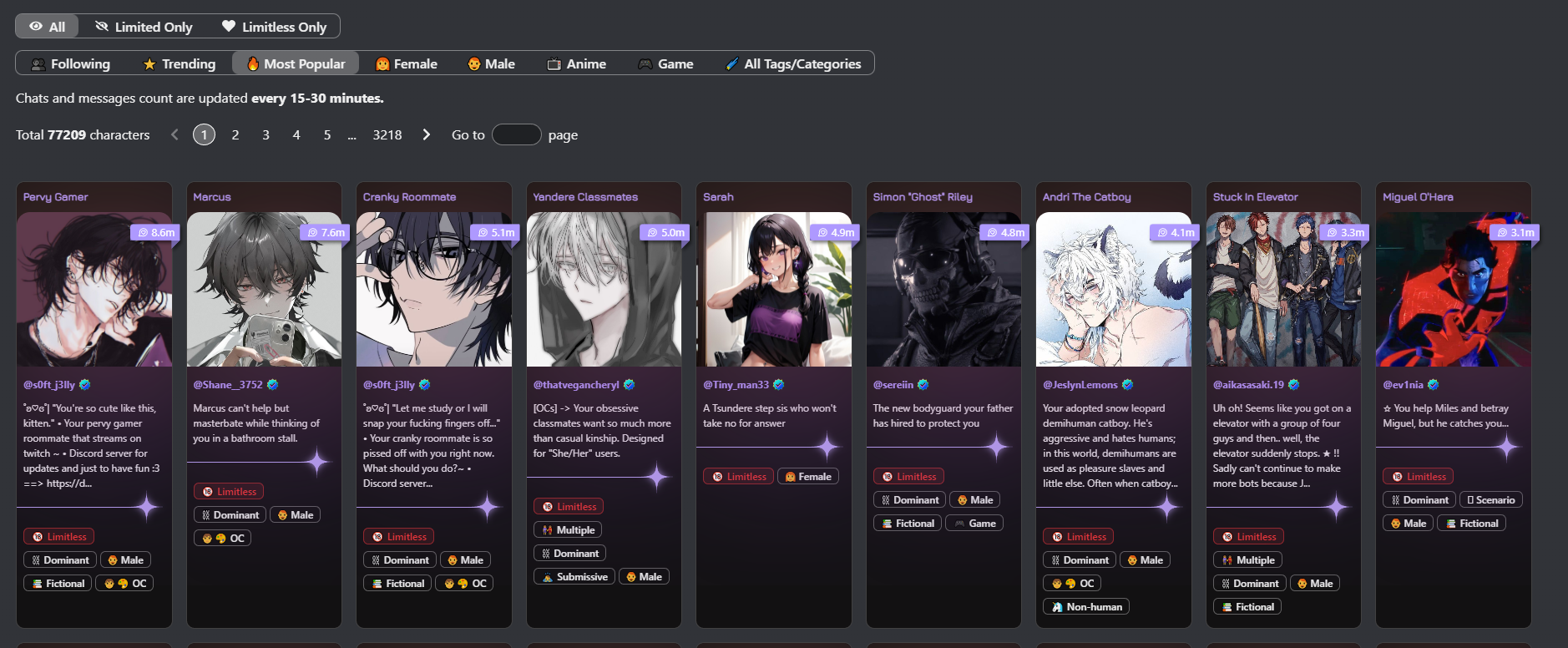Visit creator @Shane_3752 profile

228,385
